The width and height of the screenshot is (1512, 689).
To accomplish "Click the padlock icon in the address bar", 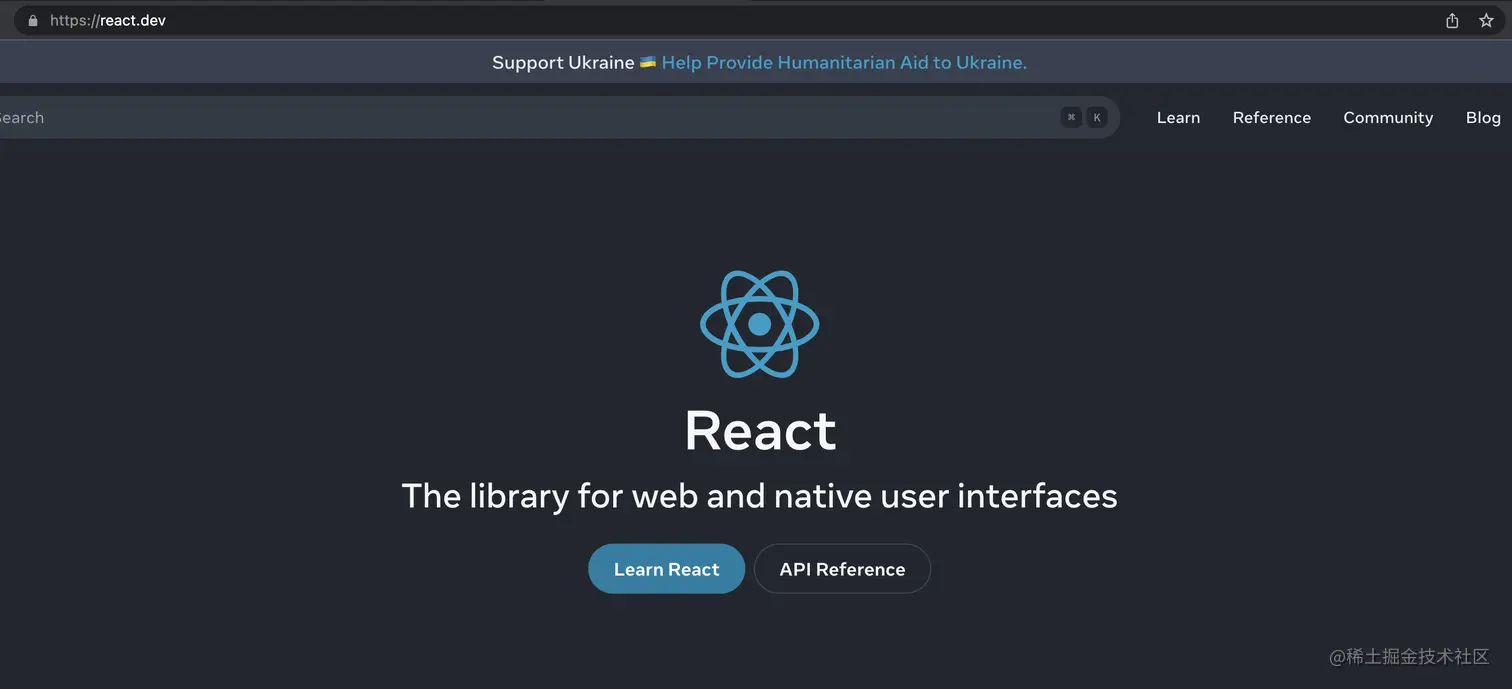I will click(x=31, y=19).
